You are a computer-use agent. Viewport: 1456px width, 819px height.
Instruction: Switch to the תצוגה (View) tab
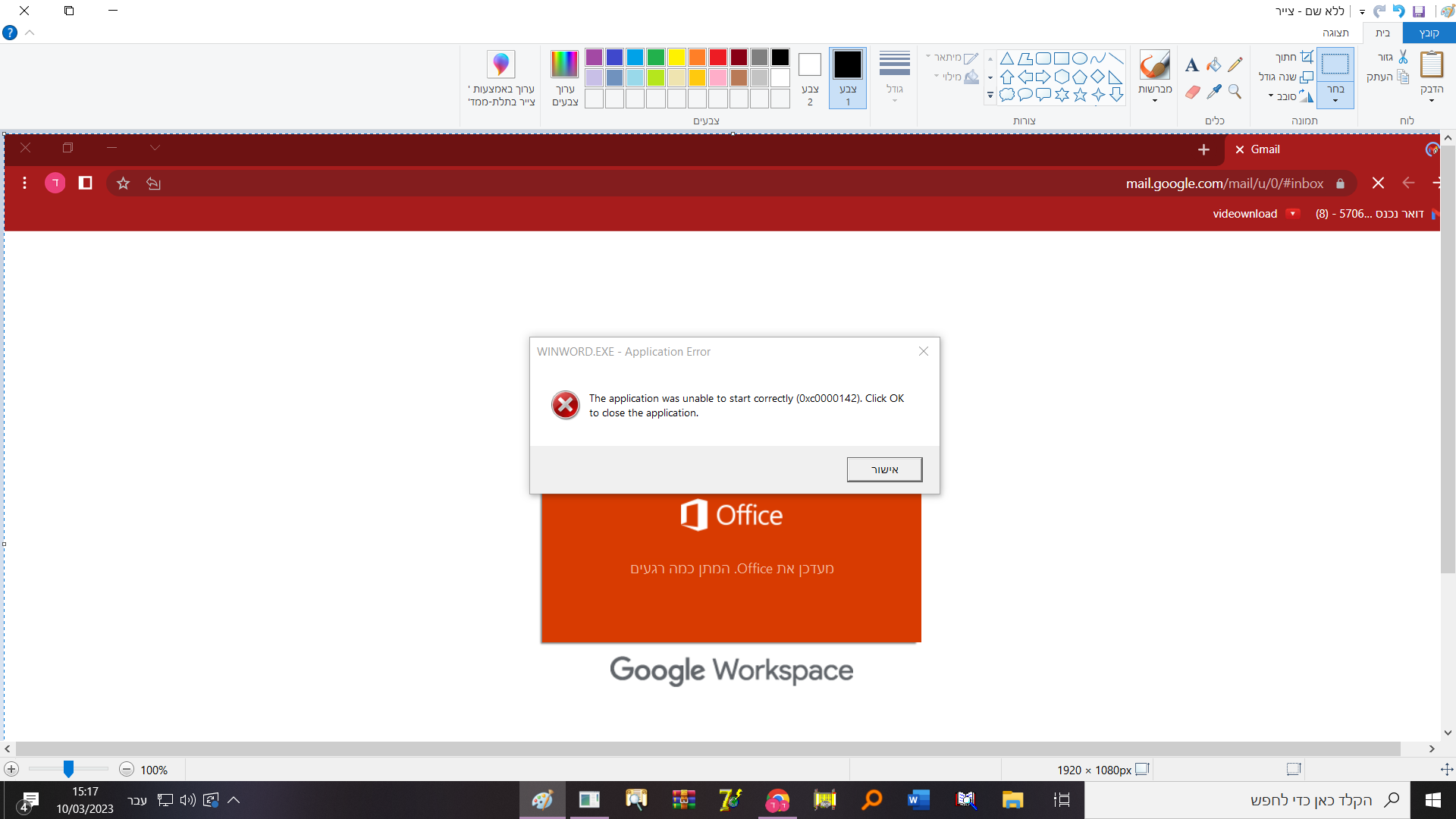tap(1335, 33)
